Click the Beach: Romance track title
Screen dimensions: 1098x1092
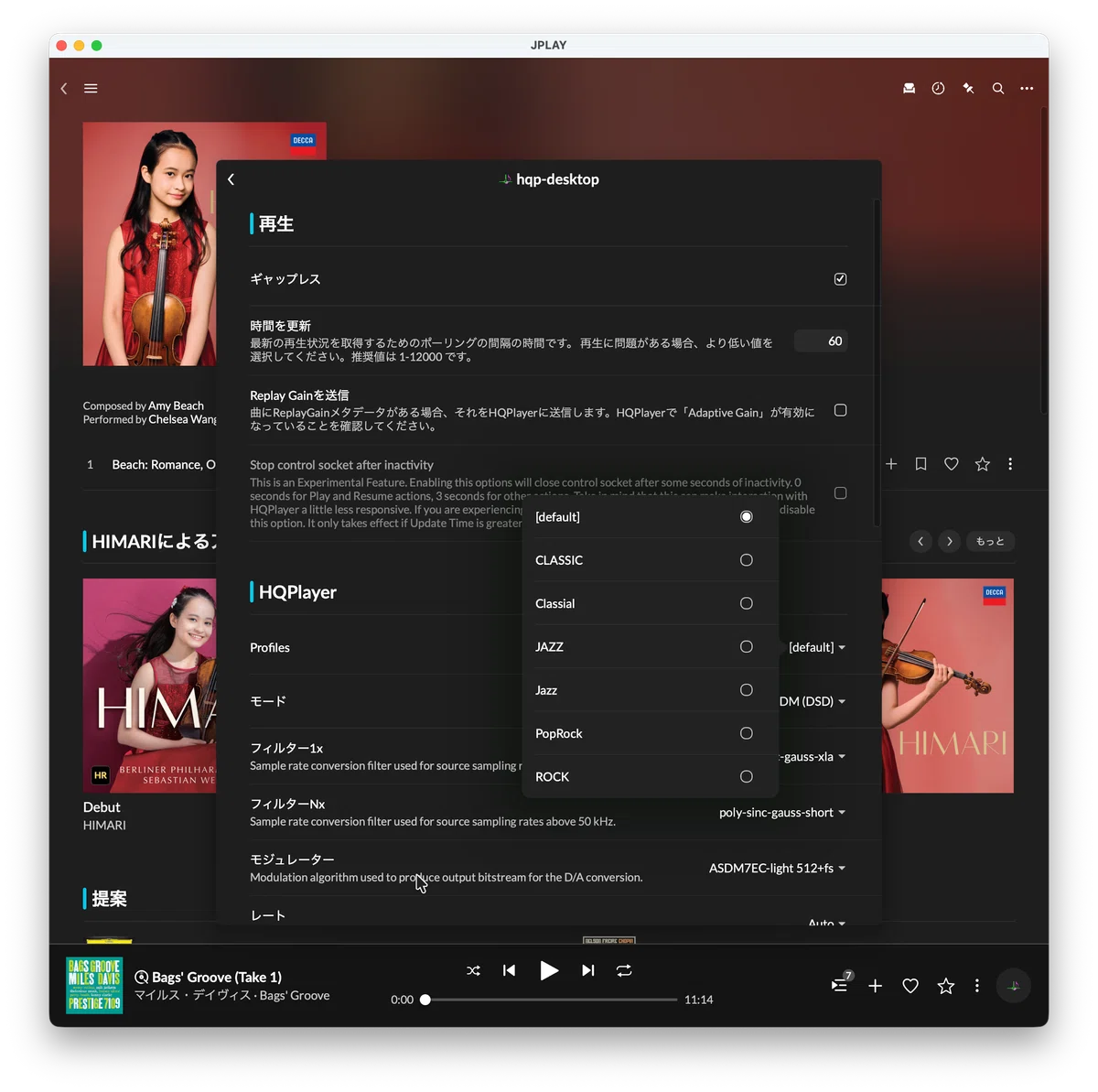pos(164,464)
